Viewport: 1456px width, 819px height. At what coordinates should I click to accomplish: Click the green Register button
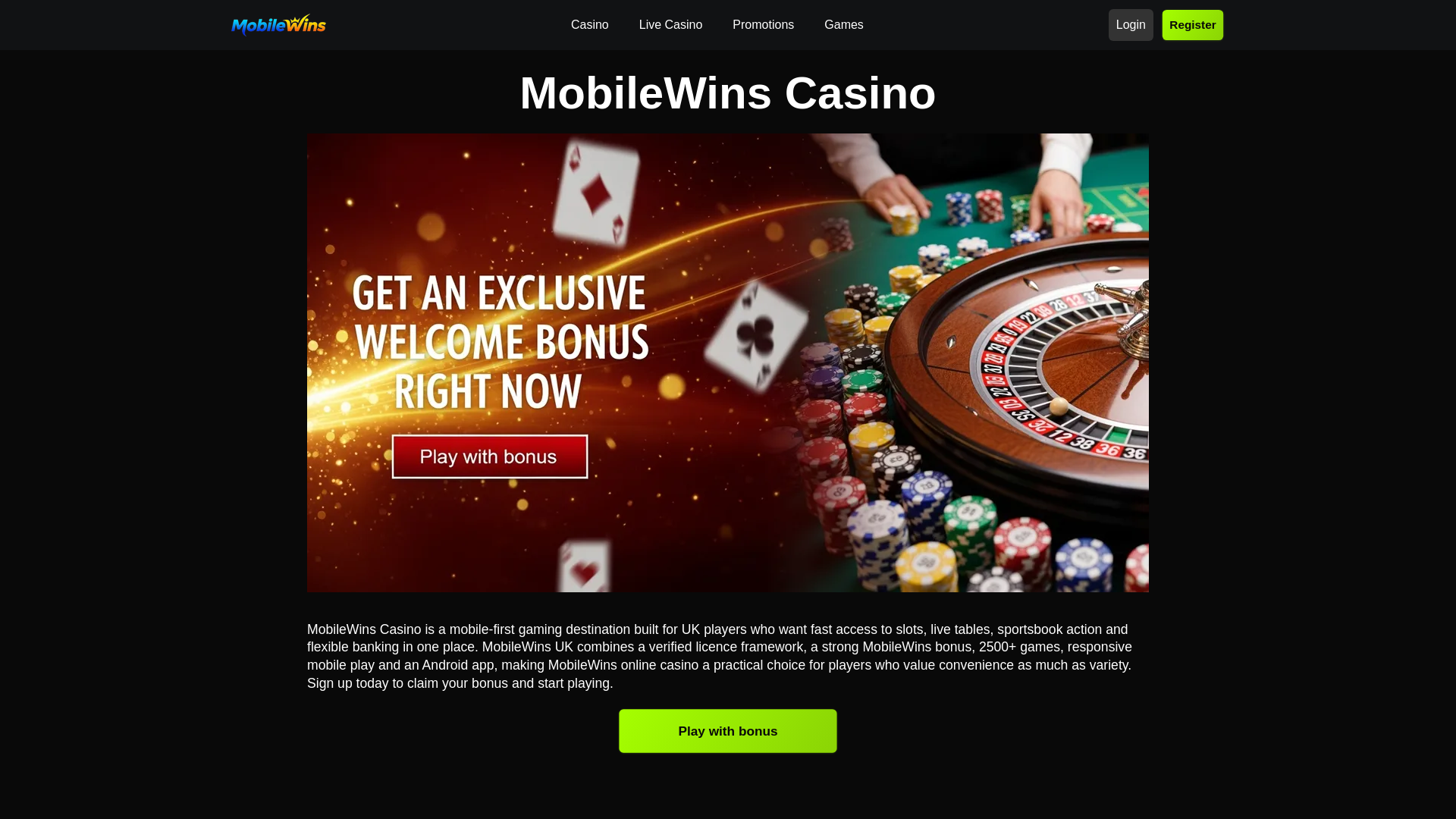point(1192,25)
